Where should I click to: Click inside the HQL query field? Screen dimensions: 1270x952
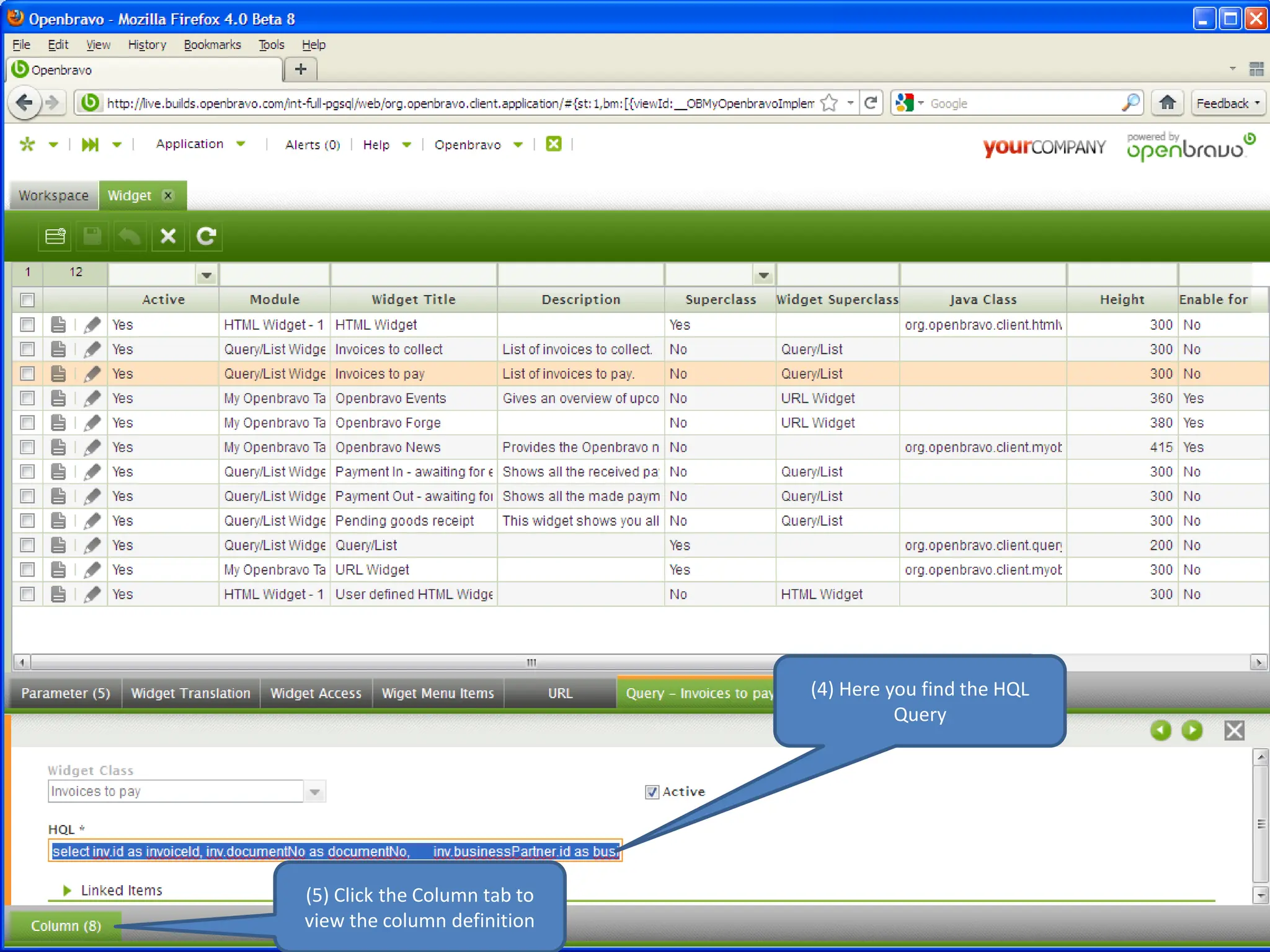coord(335,851)
